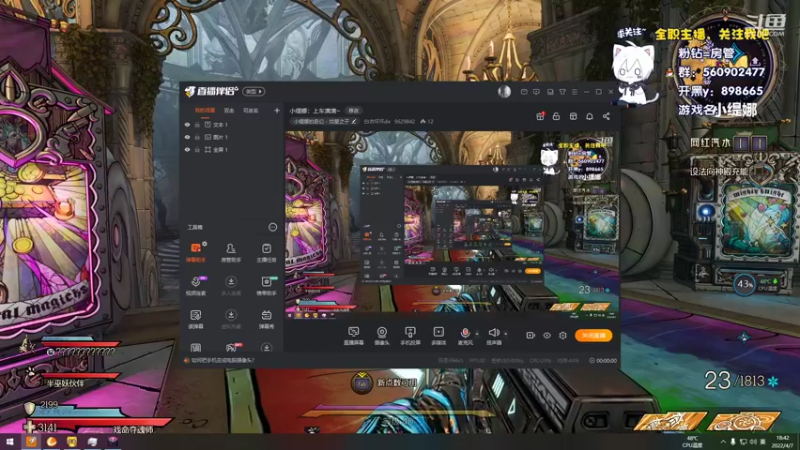
Task: Open the PK tool in the toolbox
Action: click(231, 347)
